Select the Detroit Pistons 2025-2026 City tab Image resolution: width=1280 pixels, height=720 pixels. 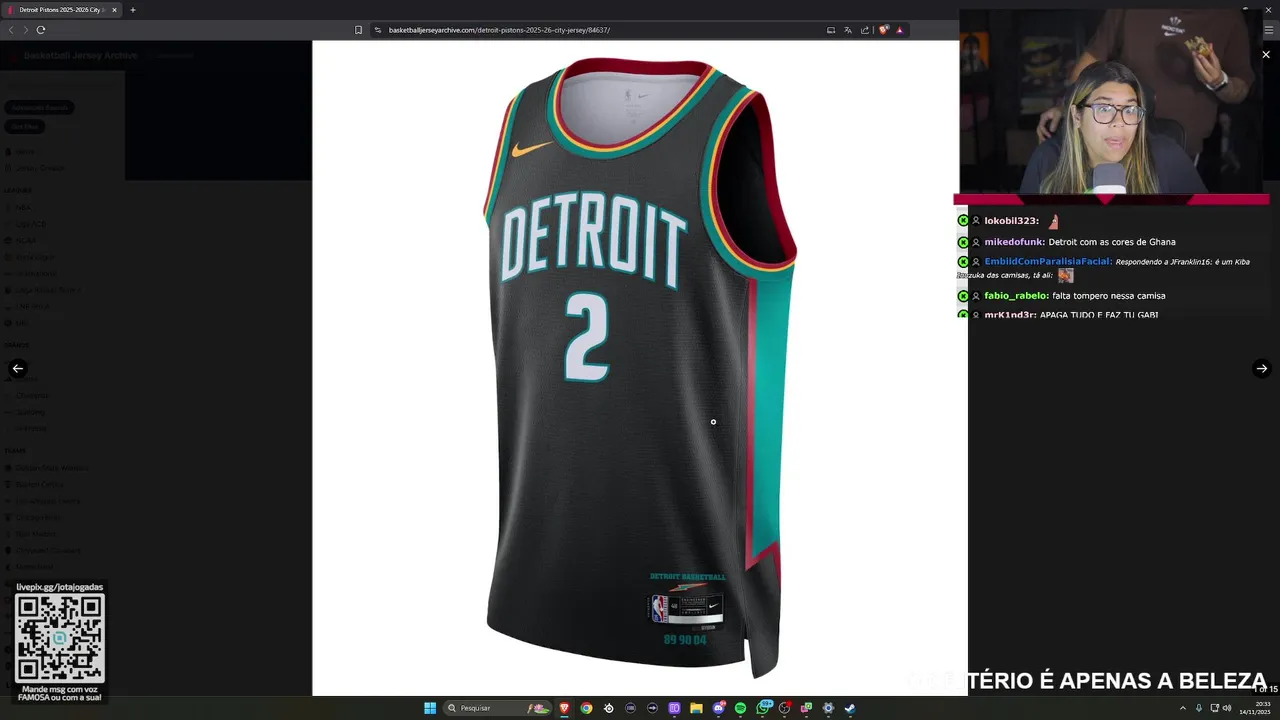[62, 10]
